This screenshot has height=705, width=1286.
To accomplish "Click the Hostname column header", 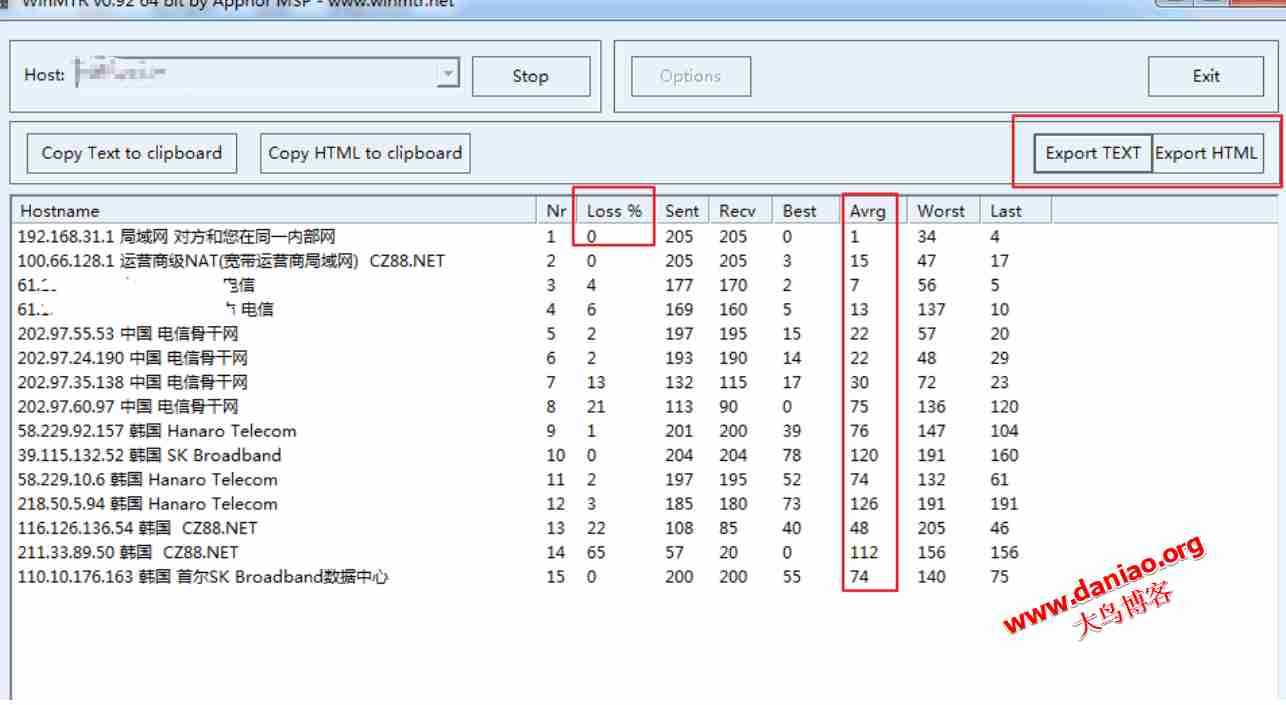I will pos(275,211).
